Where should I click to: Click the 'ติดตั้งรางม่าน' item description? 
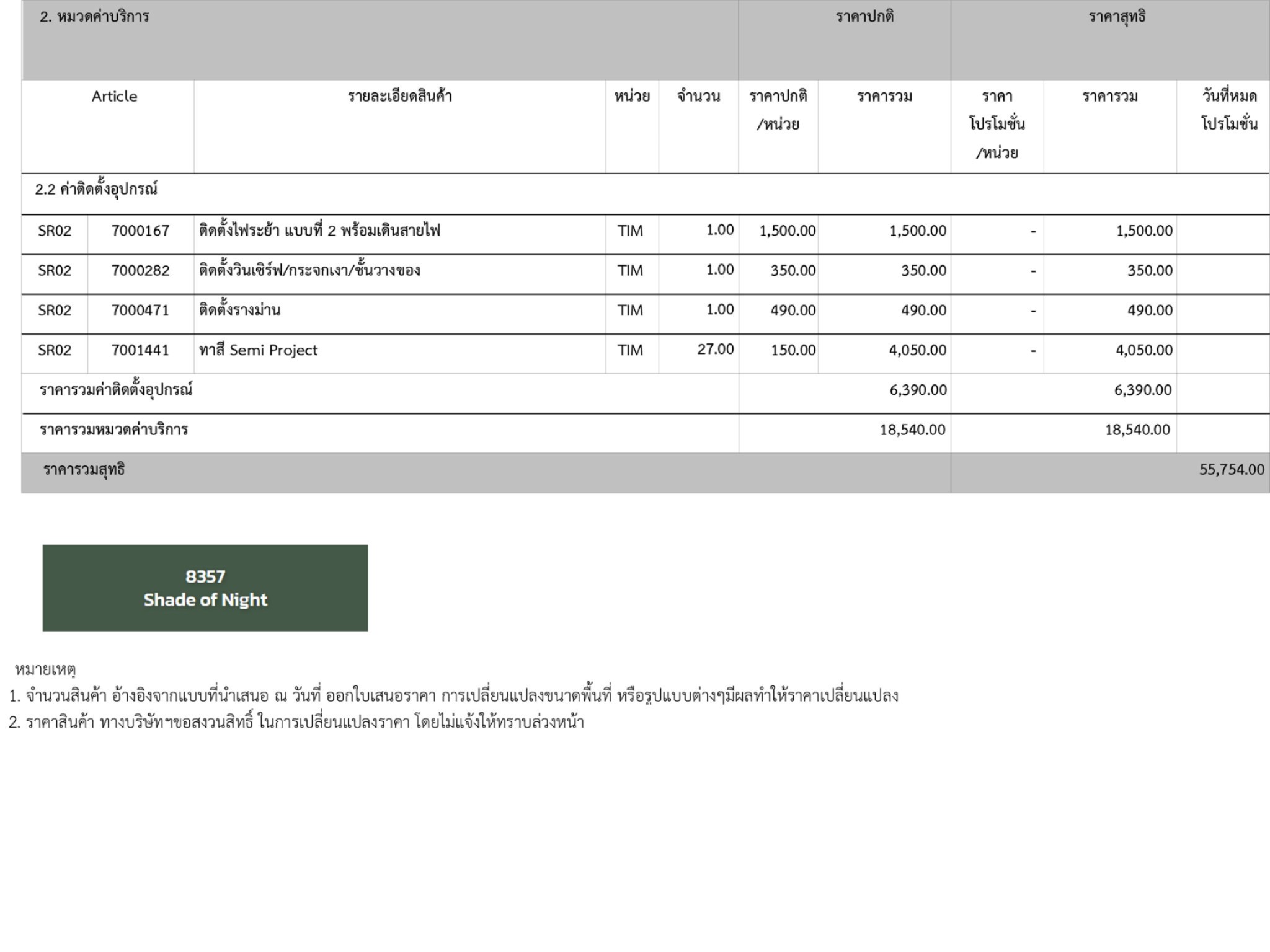coord(239,310)
